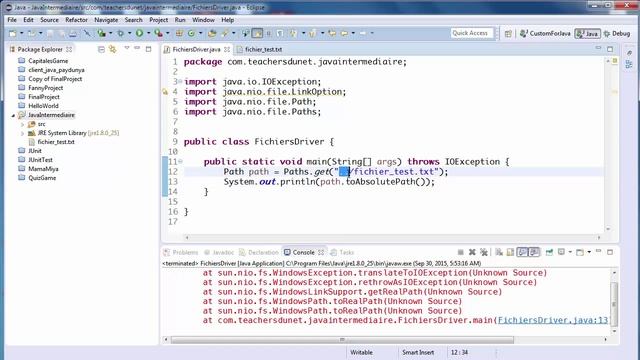The image size is (640, 360).
Task: Click the Open Type toolbar icon
Action: click(212, 33)
